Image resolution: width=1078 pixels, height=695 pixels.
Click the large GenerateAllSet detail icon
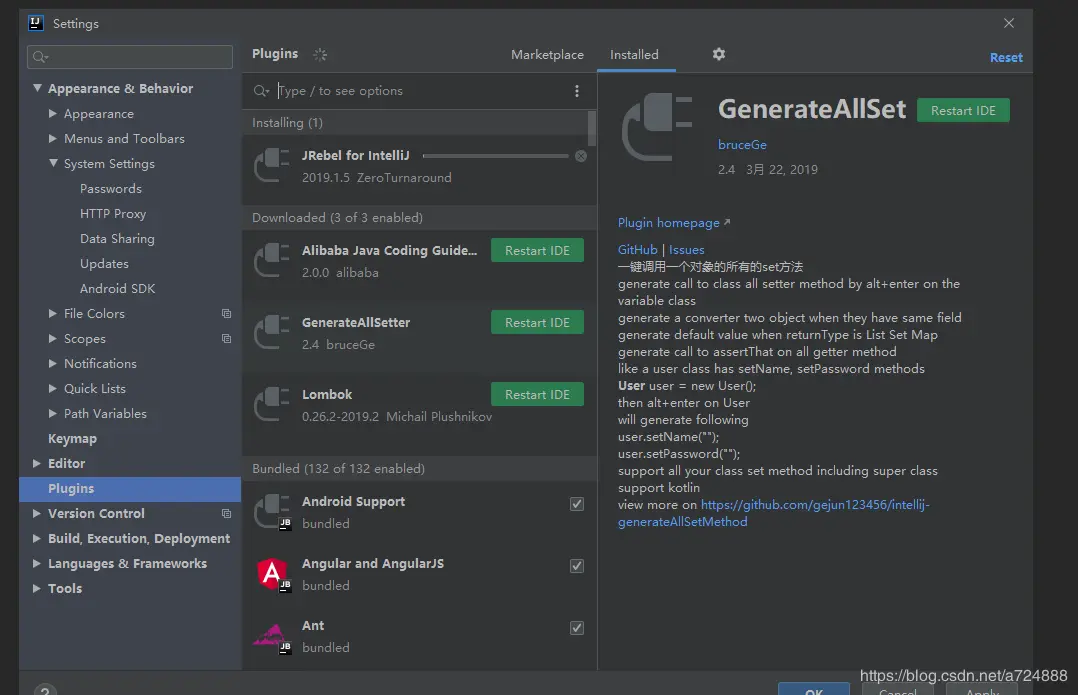tap(657, 128)
